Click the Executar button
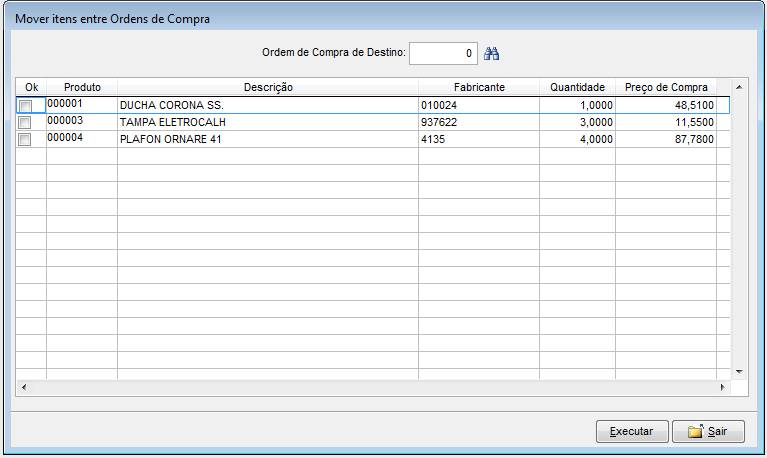Screen dimensions: 767x458 coord(632,431)
